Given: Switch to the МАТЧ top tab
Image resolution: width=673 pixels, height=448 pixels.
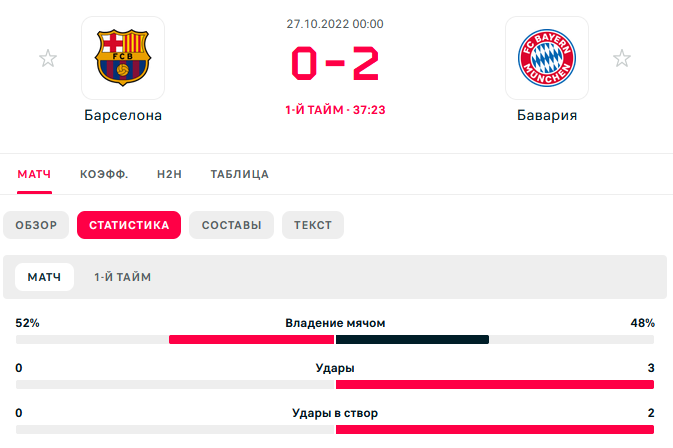Looking at the screenshot, I should point(34,174).
